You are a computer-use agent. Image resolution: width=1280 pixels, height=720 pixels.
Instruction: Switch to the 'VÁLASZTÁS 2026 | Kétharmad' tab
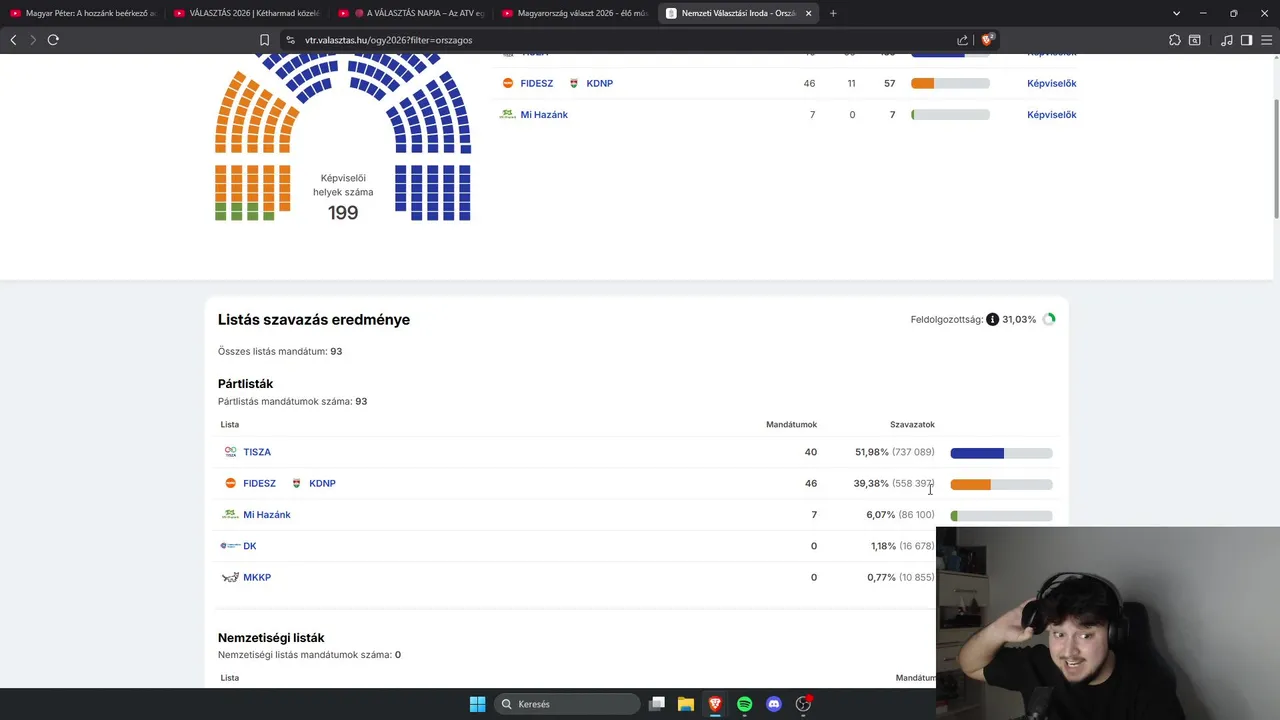247,13
